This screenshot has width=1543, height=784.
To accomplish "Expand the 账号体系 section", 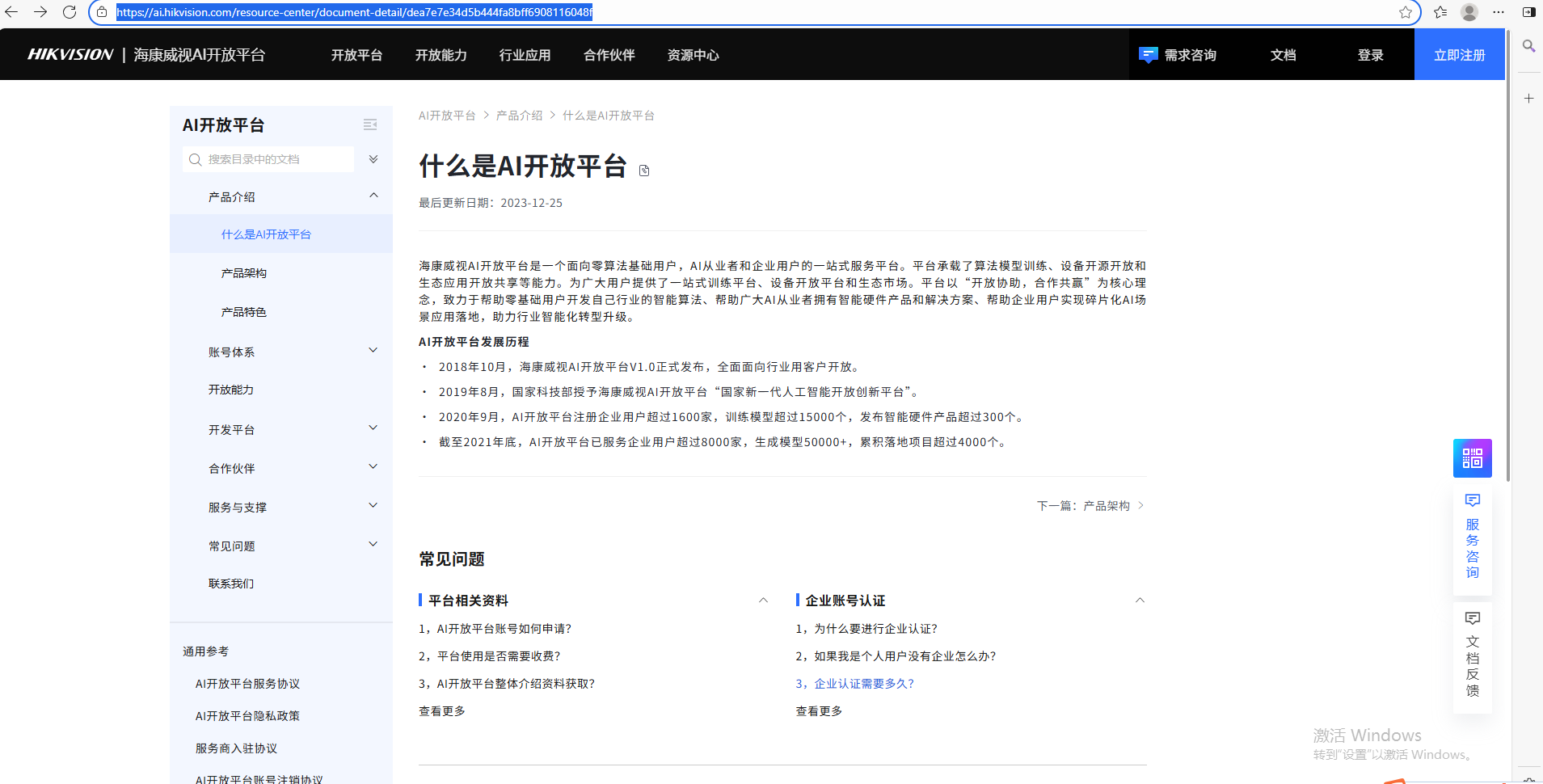I will pos(373,351).
